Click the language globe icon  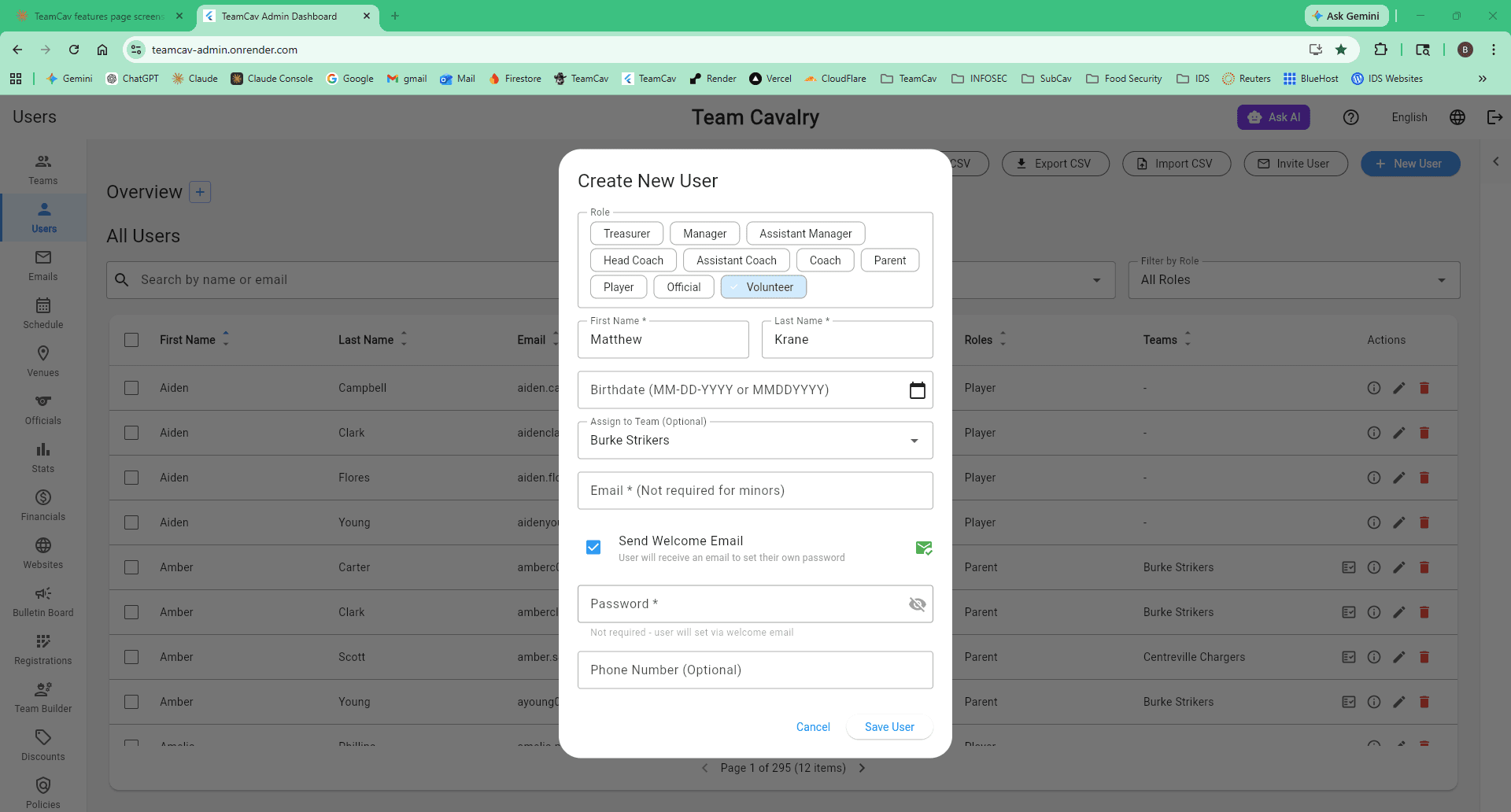(1457, 117)
